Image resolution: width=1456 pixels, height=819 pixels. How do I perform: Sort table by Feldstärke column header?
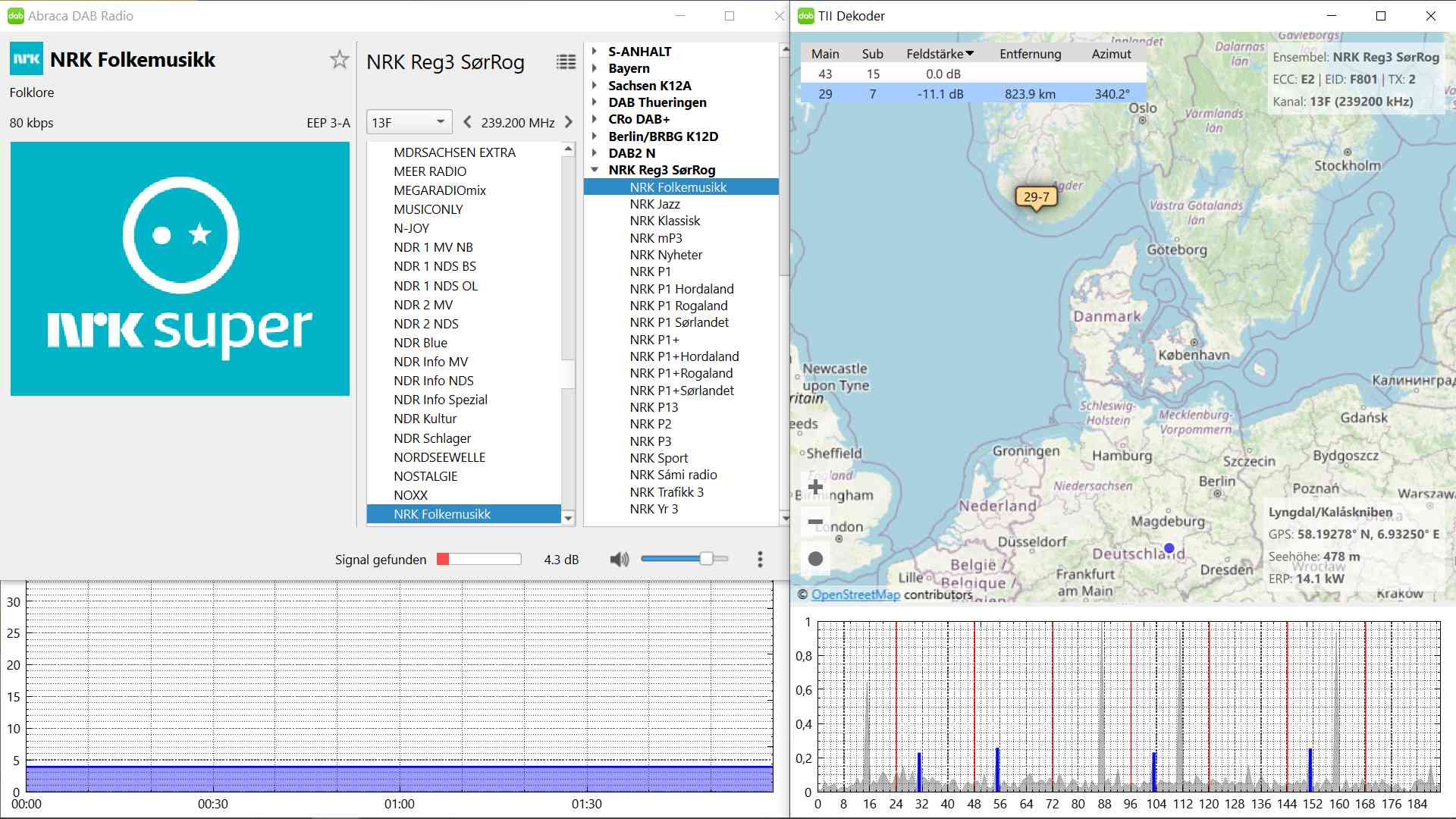click(939, 54)
